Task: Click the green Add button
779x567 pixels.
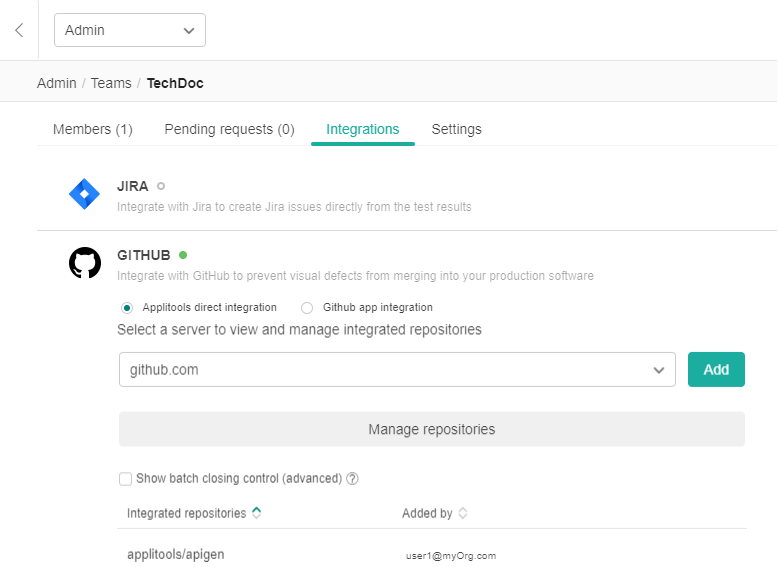Action: 716,370
